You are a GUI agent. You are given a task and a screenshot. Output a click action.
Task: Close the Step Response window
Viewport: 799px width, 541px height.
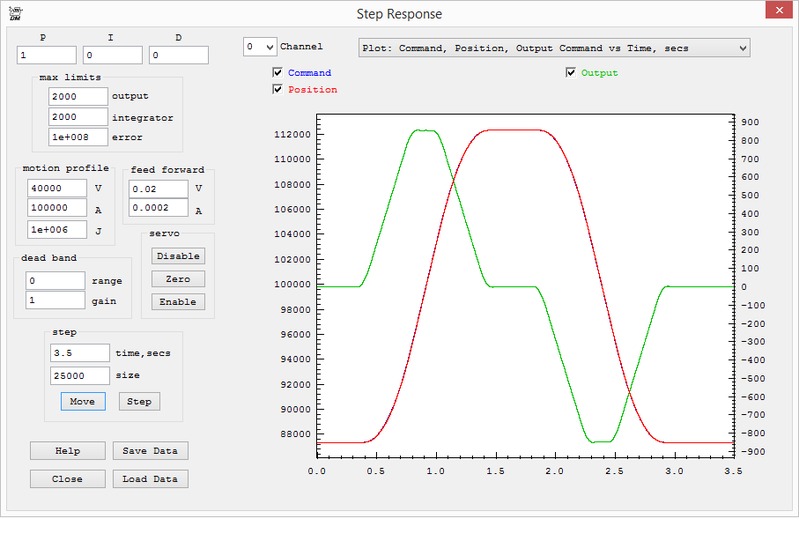(x=774, y=11)
